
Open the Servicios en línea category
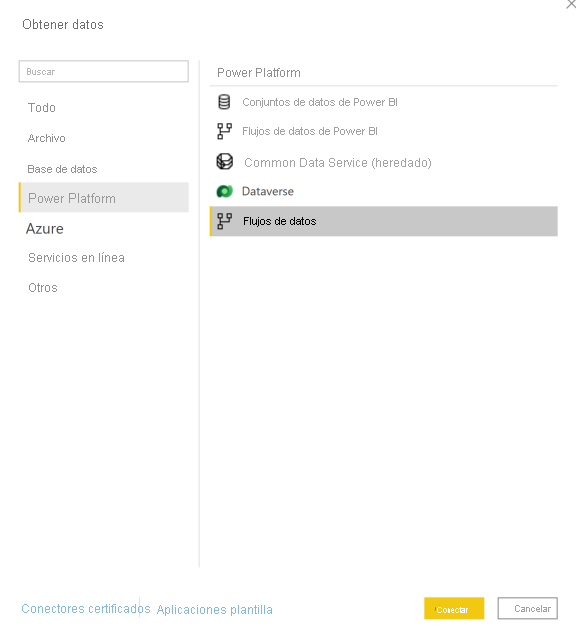tap(76, 258)
